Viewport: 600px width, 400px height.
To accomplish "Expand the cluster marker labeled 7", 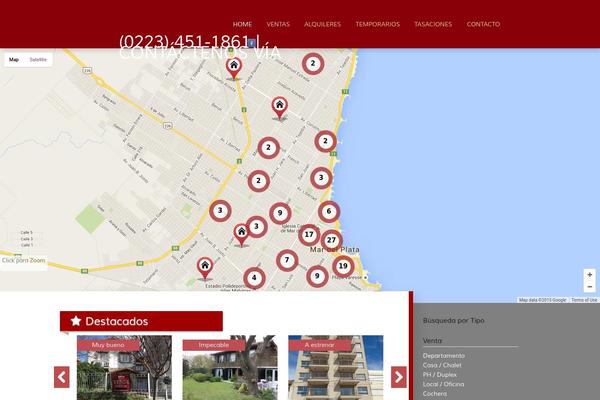I will tap(287, 260).
